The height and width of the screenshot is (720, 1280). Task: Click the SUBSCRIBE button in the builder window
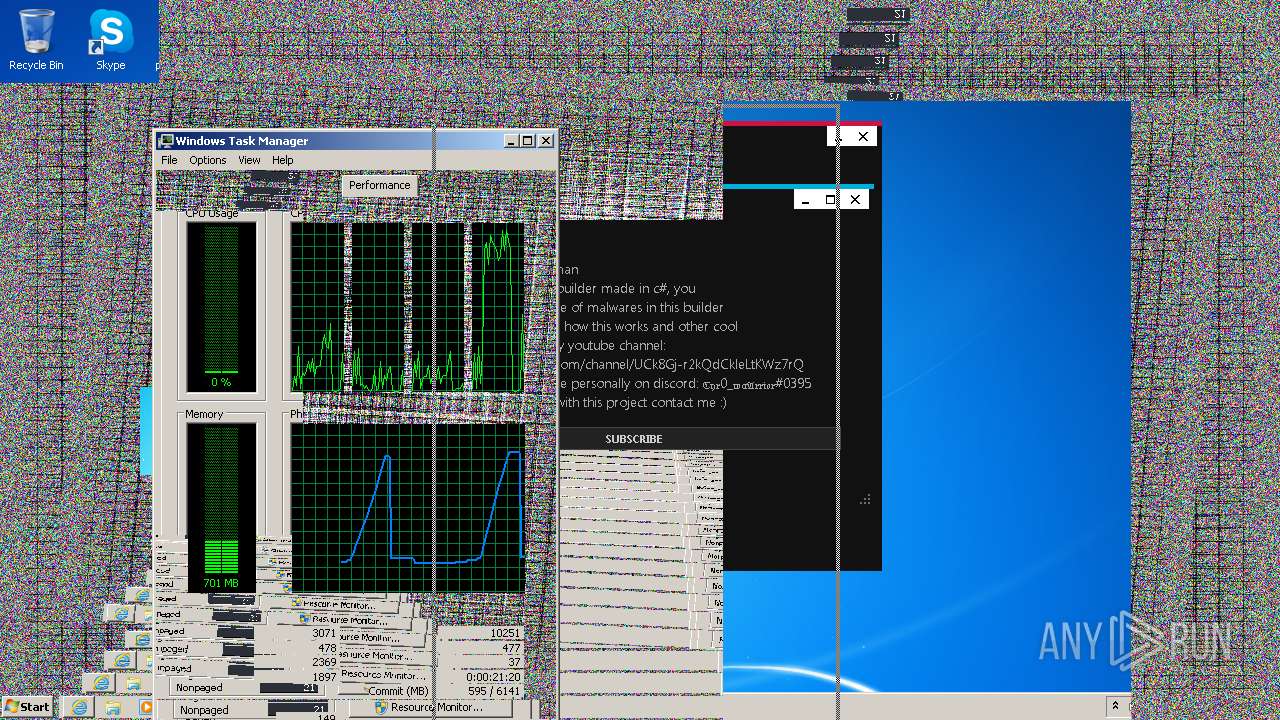[x=634, y=439]
